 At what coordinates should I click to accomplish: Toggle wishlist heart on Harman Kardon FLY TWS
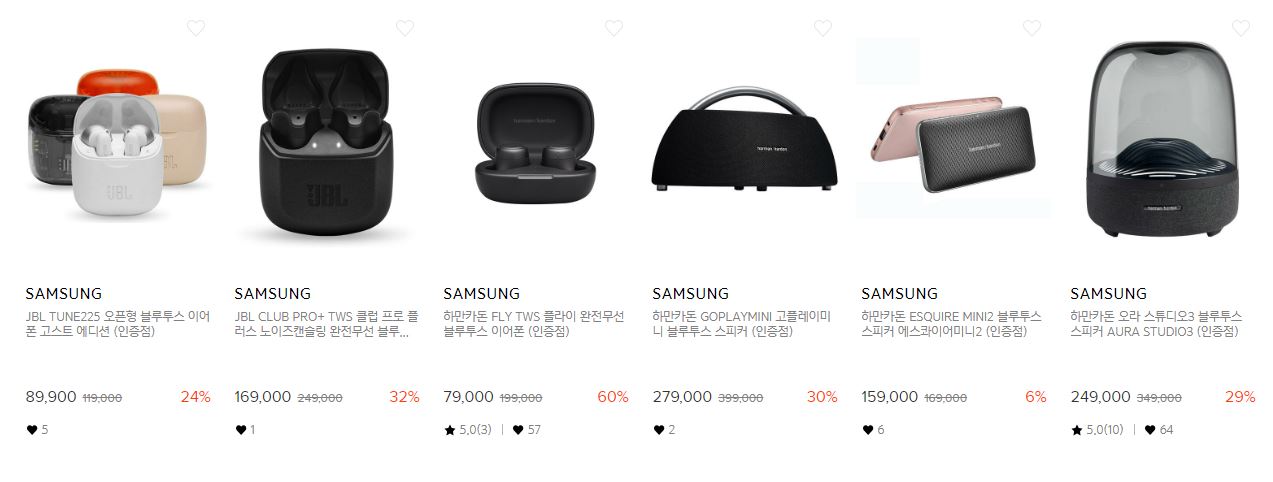coord(614,28)
